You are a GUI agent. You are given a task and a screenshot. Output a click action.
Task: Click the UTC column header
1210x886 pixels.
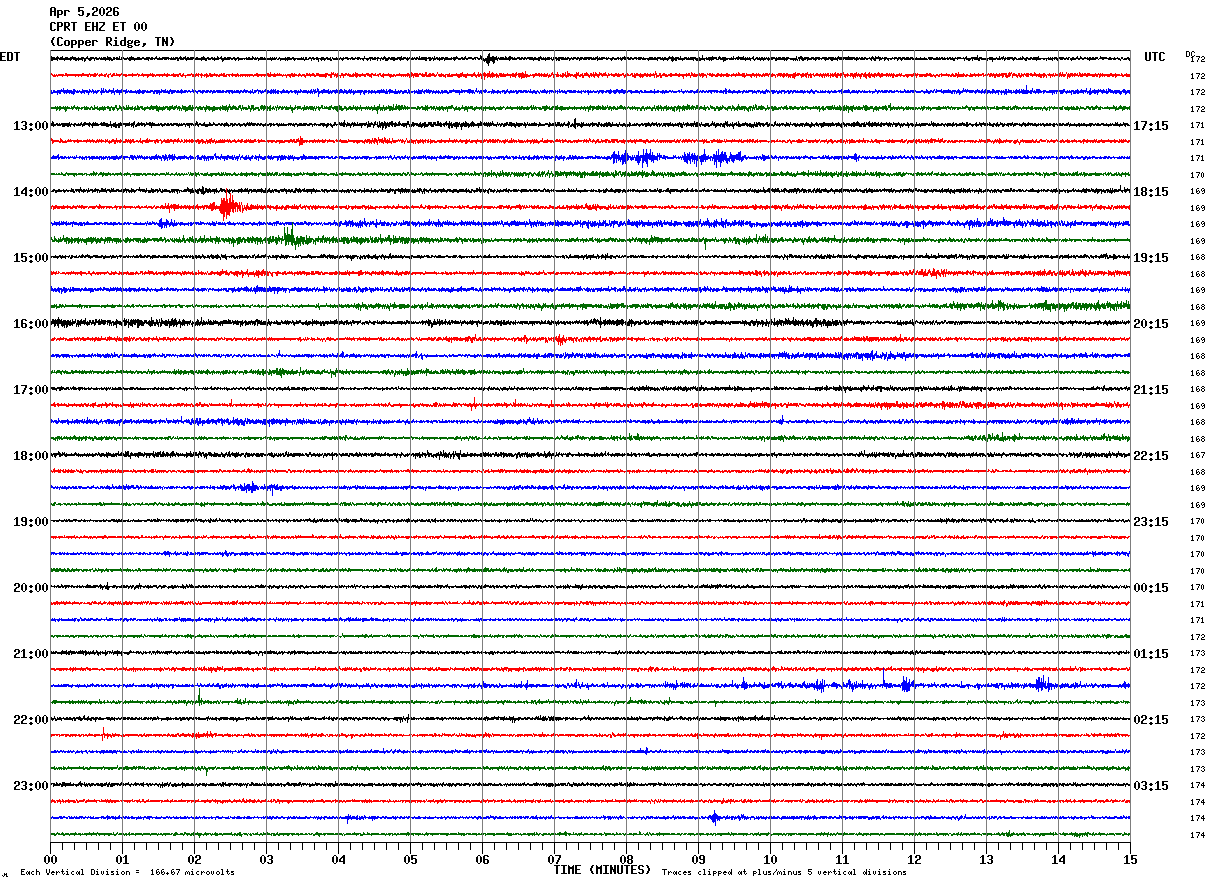click(x=1155, y=57)
